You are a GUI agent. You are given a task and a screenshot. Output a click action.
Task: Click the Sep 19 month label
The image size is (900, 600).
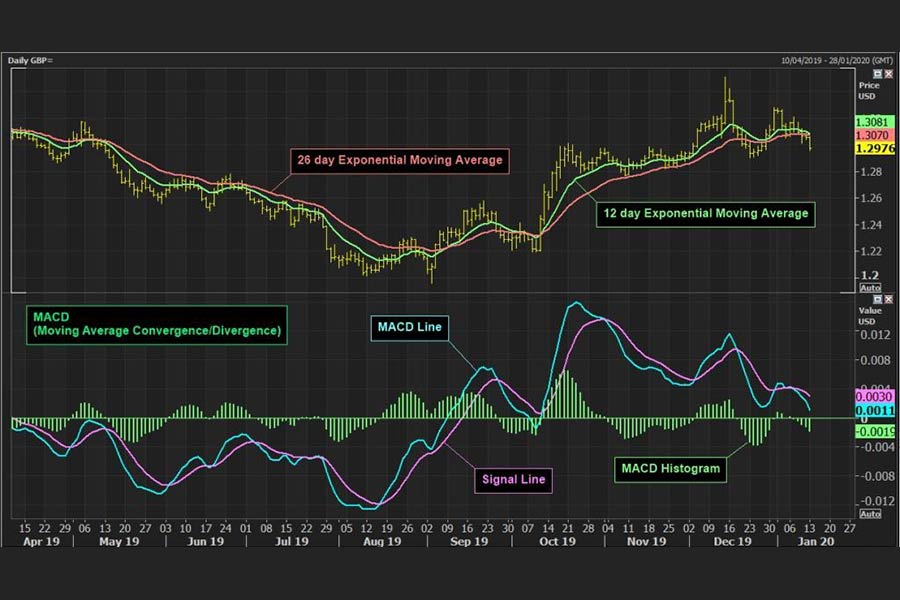pos(469,541)
